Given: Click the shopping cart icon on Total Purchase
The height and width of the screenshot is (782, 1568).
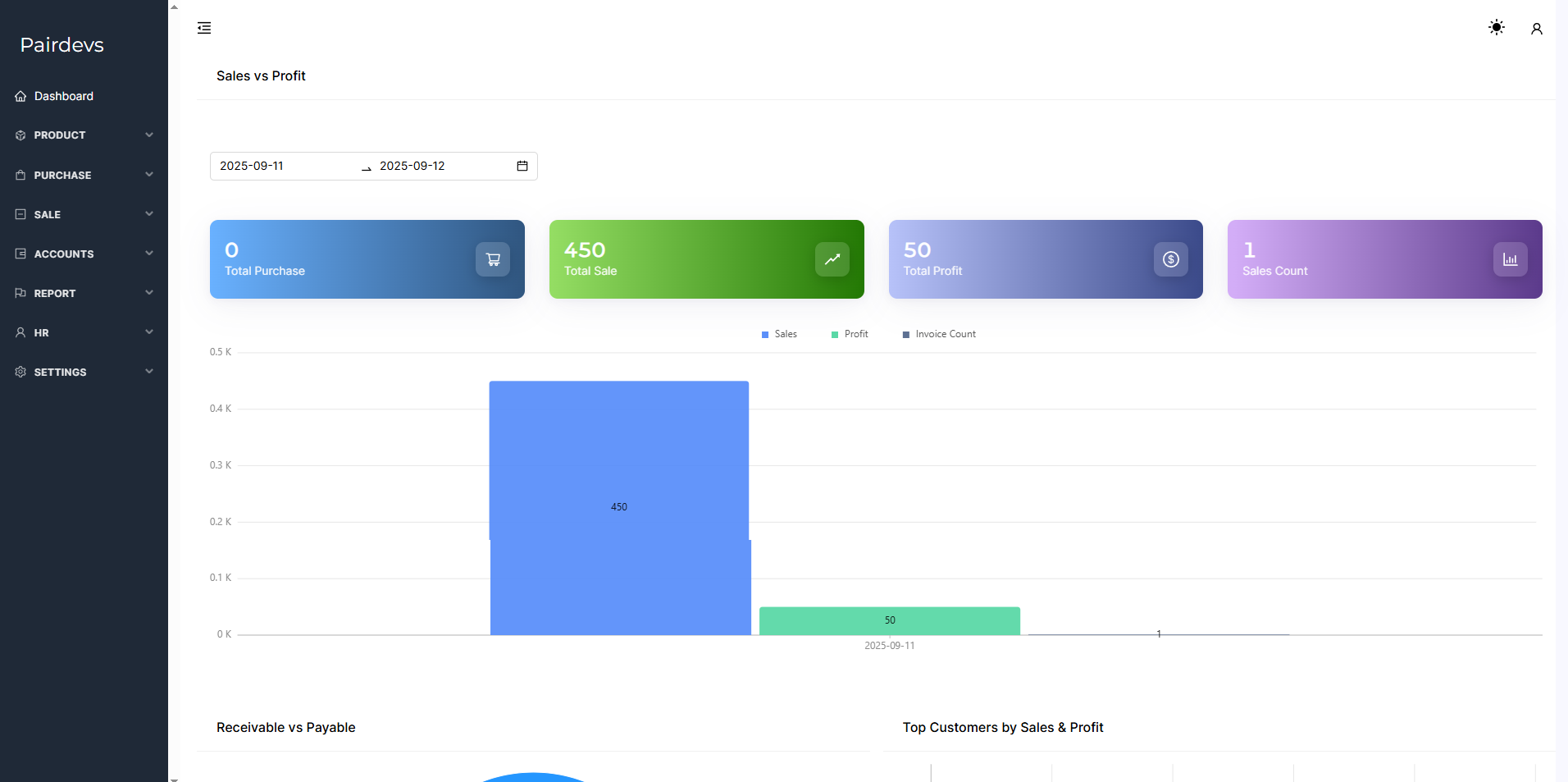Looking at the screenshot, I should click(493, 259).
